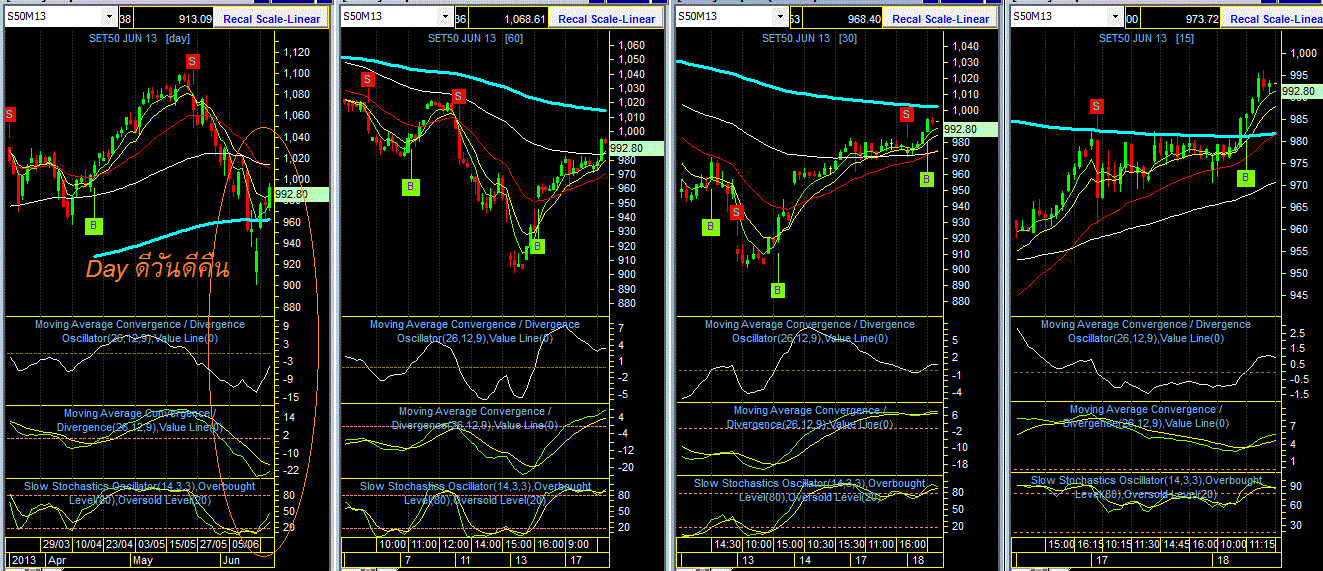Click the Slow Stochastics Oscillator label in day chart
The image size is (1323, 571).
139,493
